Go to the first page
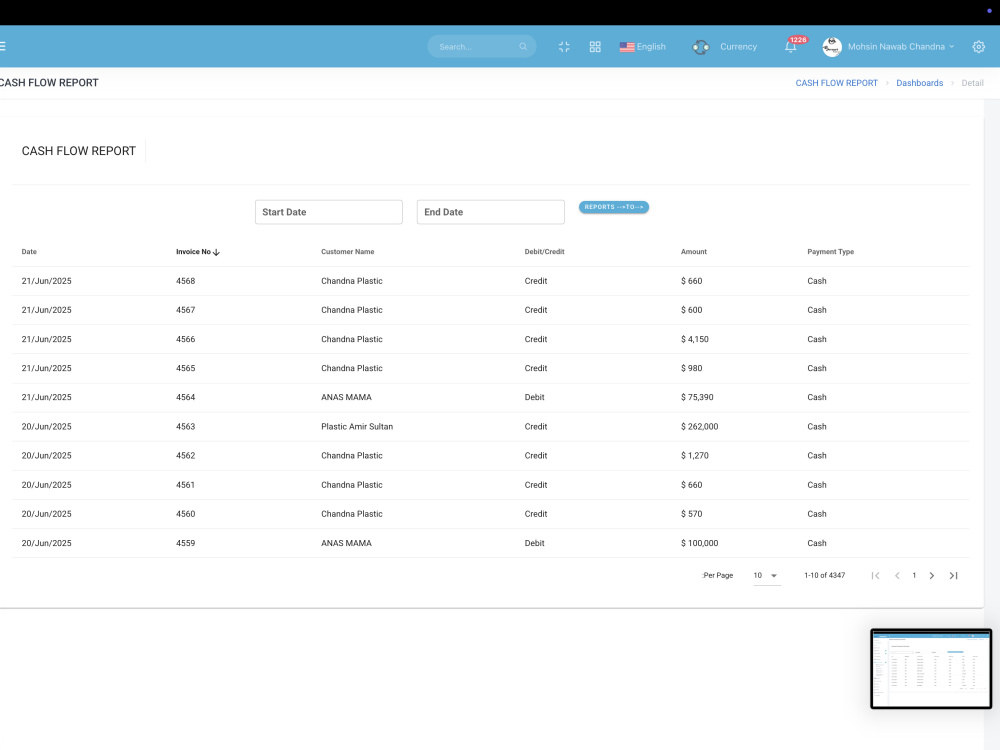Image resolution: width=1000 pixels, height=750 pixels. [876, 575]
